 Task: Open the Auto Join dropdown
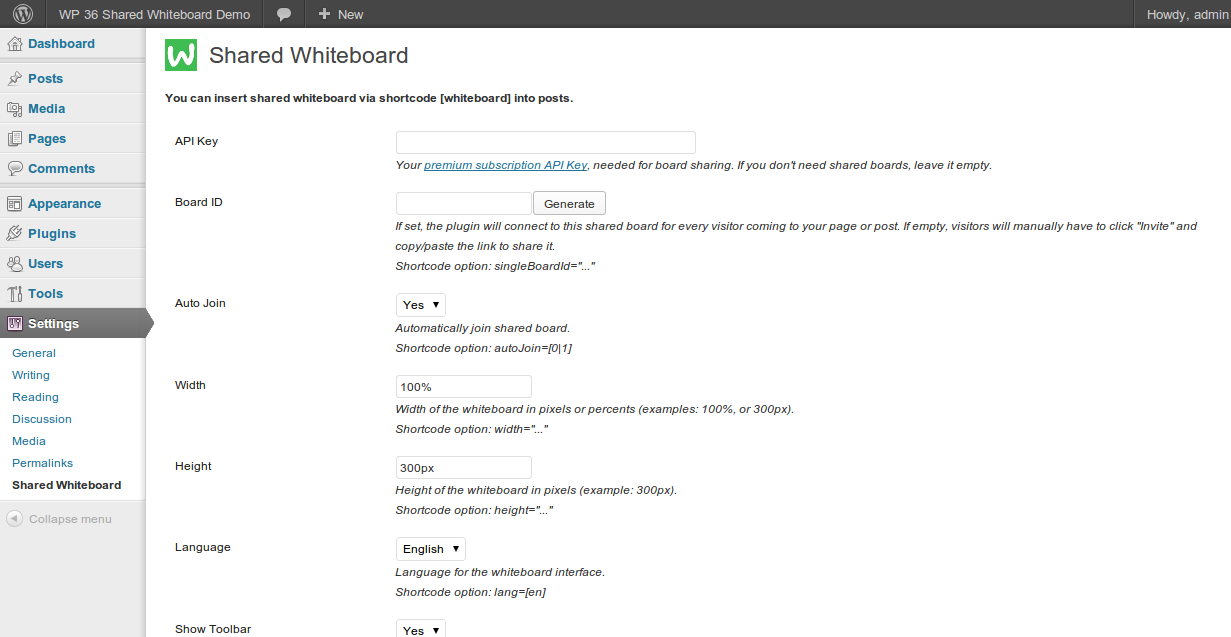[420, 305]
